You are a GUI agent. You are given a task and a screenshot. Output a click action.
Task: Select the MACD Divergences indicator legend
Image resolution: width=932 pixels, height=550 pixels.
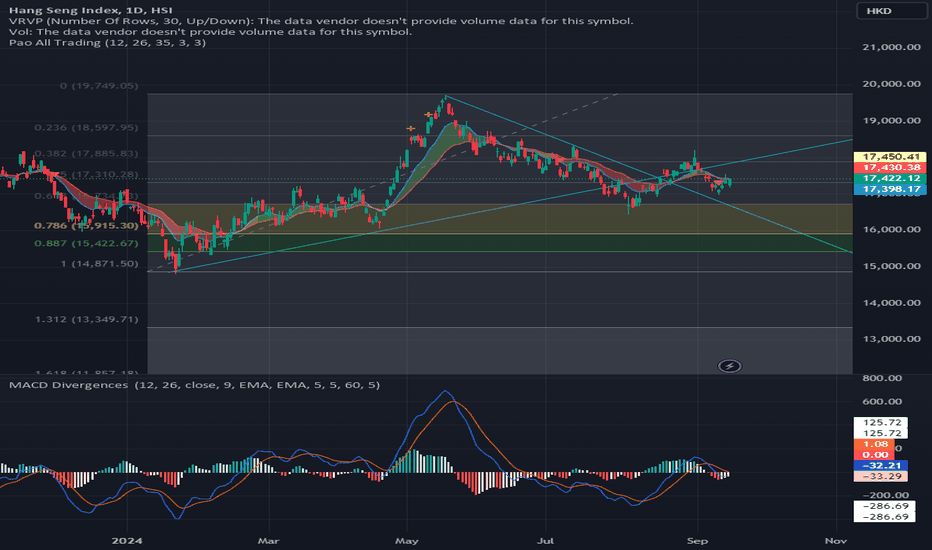coord(194,385)
